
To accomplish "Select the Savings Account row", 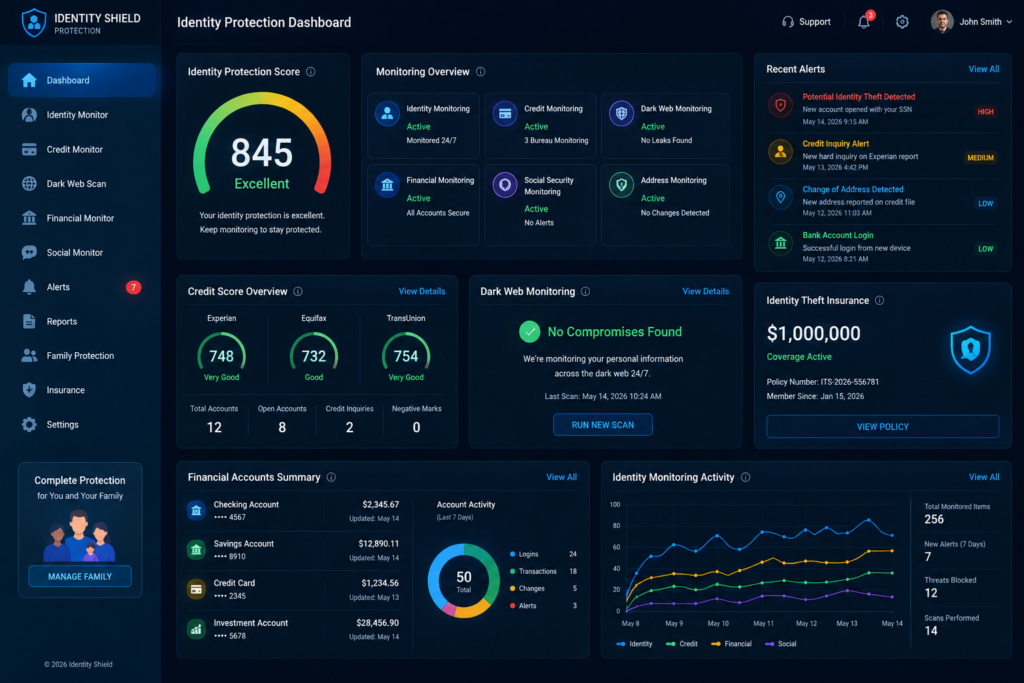I will (x=293, y=550).
